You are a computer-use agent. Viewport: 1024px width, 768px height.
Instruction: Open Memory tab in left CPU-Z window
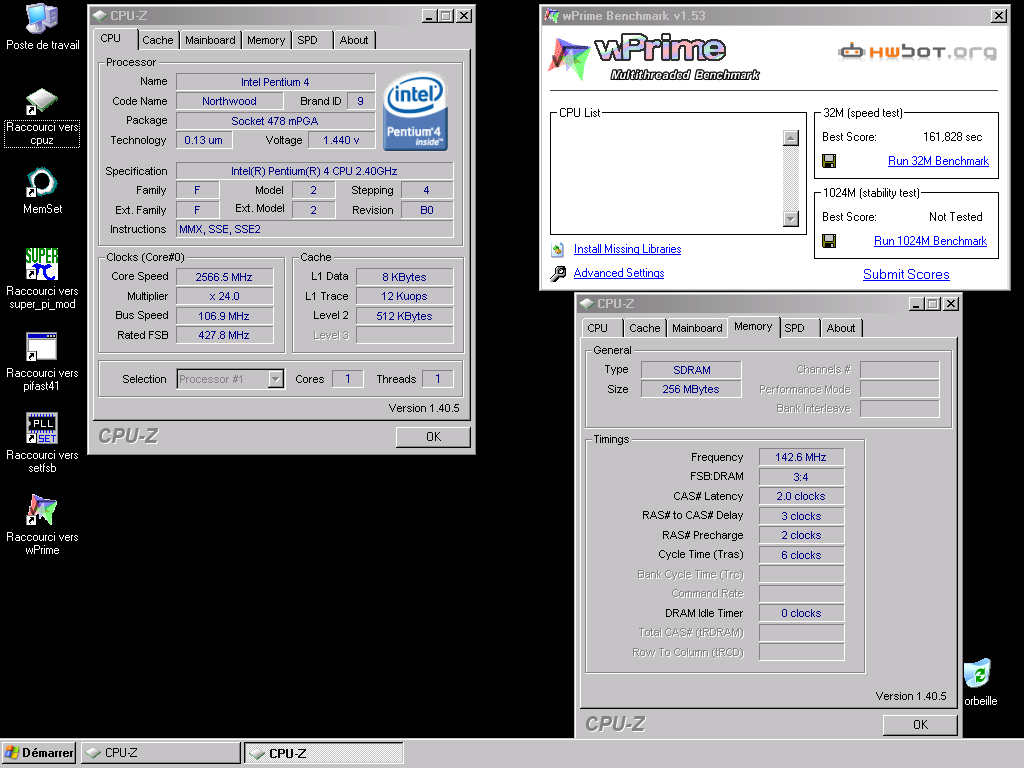(x=266, y=40)
